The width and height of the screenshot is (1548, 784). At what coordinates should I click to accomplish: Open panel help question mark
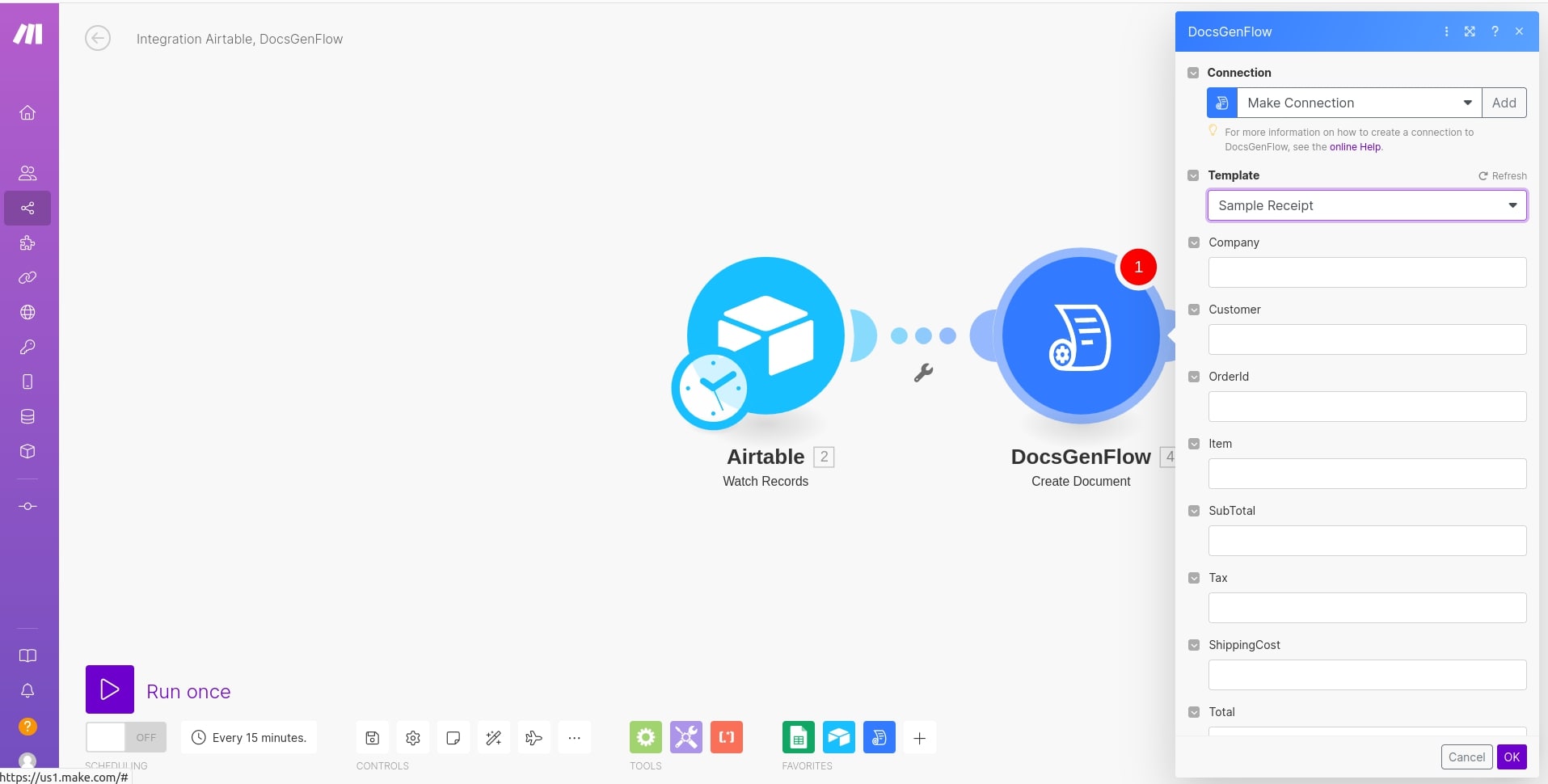point(1495,32)
